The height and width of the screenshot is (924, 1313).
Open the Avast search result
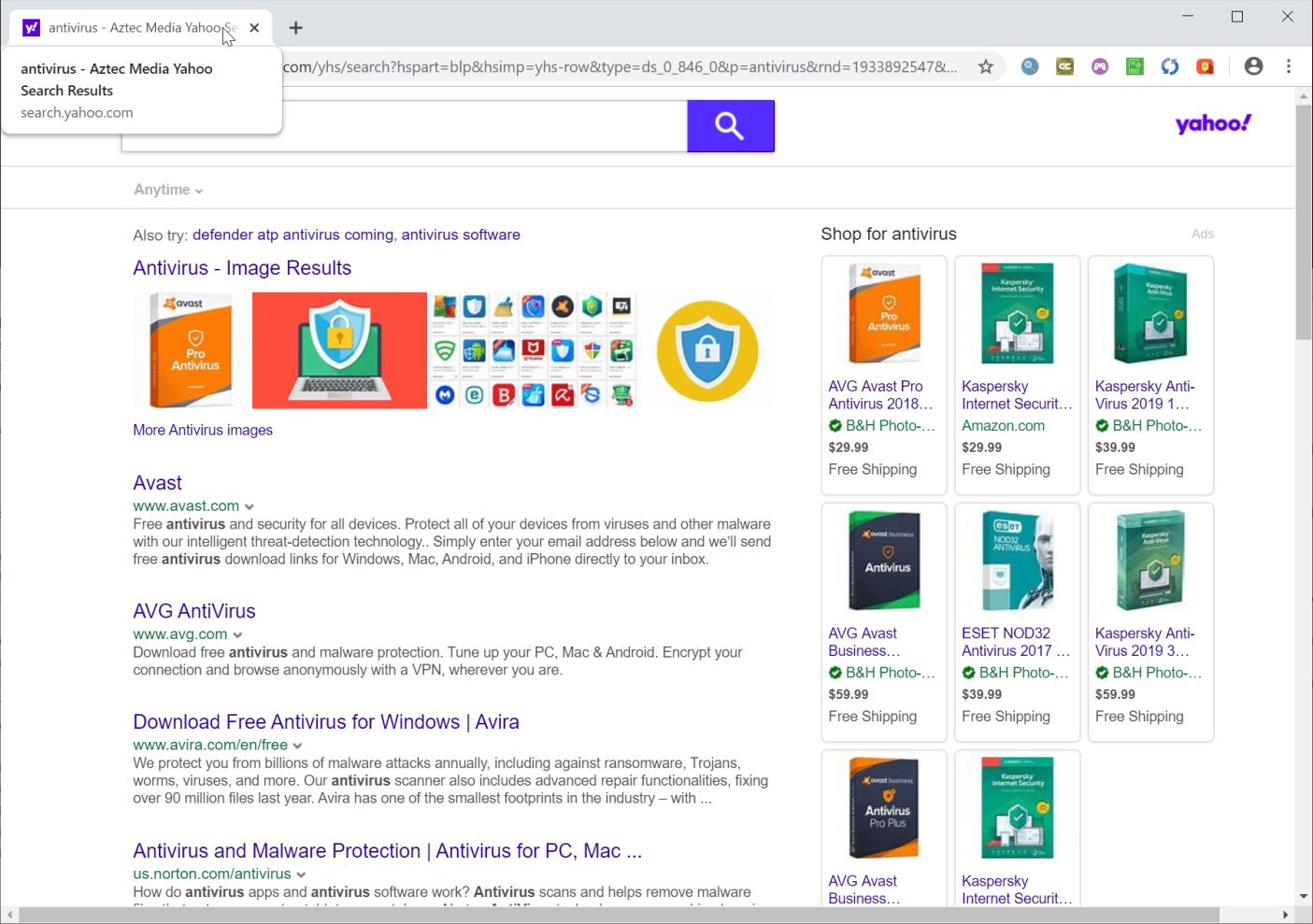click(x=157, y=483)
